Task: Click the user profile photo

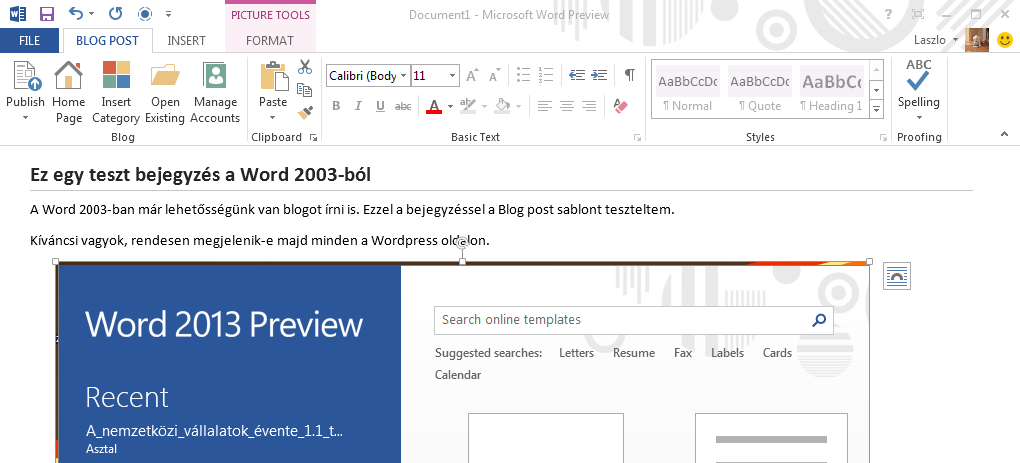Action: click(977, 40)
